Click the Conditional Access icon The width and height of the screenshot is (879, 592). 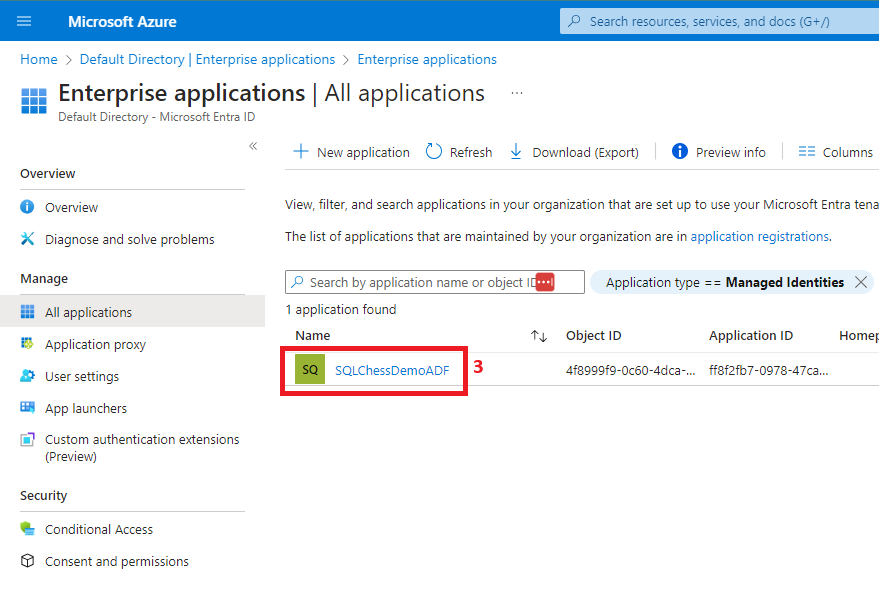[x=27, y=529]
